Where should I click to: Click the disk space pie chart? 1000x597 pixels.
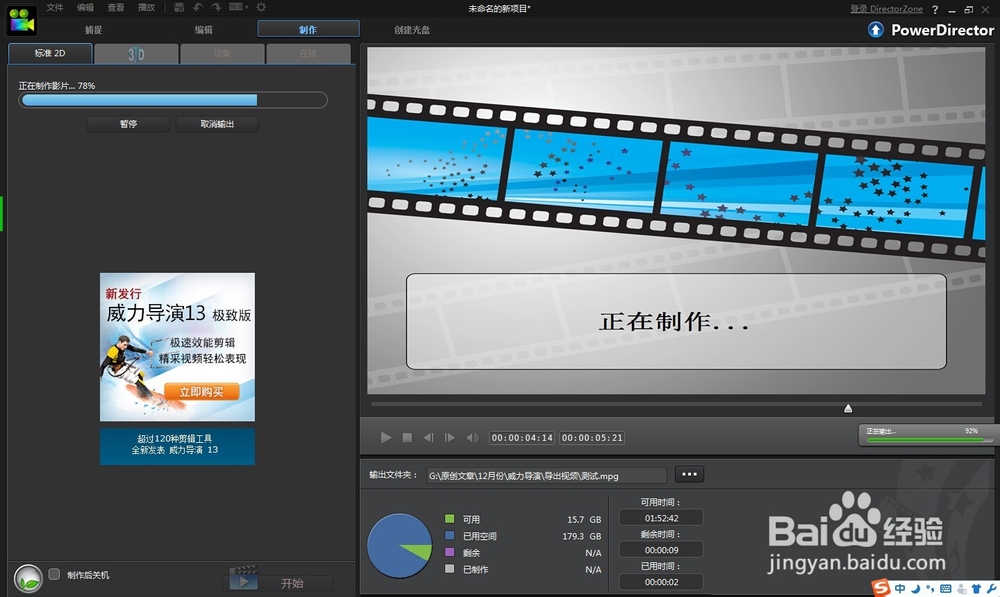pyautogui.click(x=400, y=546)
